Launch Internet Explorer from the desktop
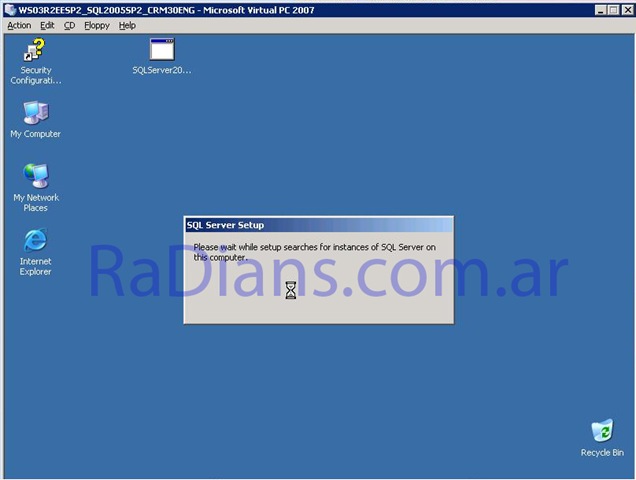Viewport: 636px width, 480px height. 36,240
